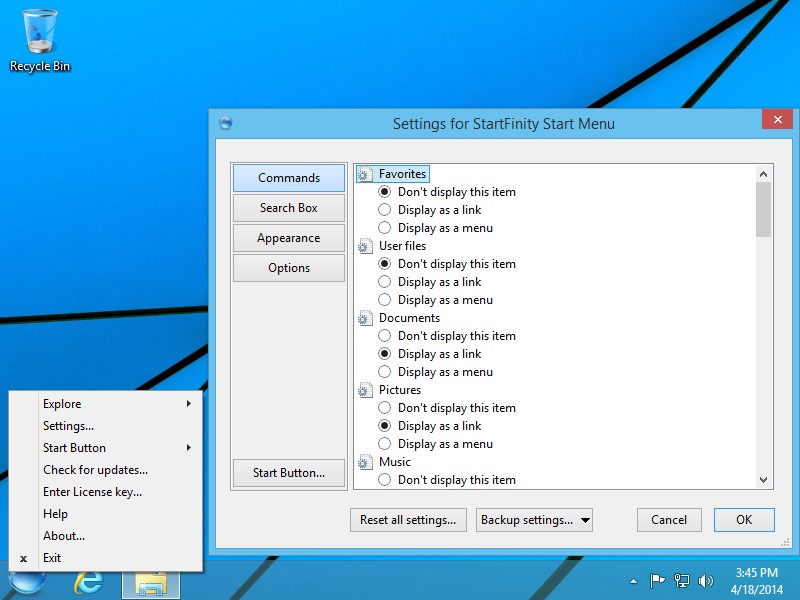Click the volume speaker tray icon
Screen dimensions: 800x600
pyautogui.click(x=706, y=581)
